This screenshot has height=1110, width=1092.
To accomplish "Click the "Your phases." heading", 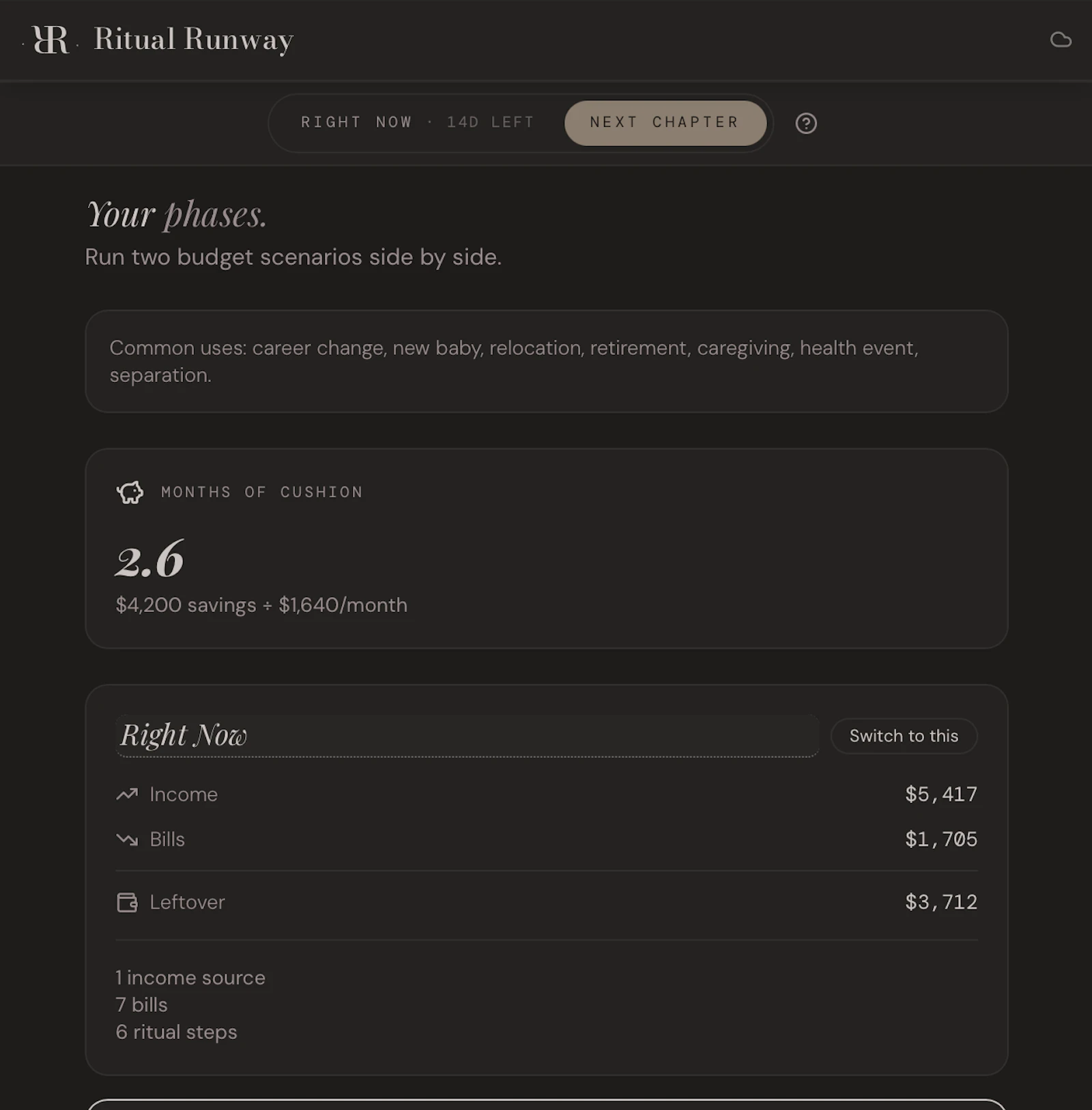I will coord(176,214).
